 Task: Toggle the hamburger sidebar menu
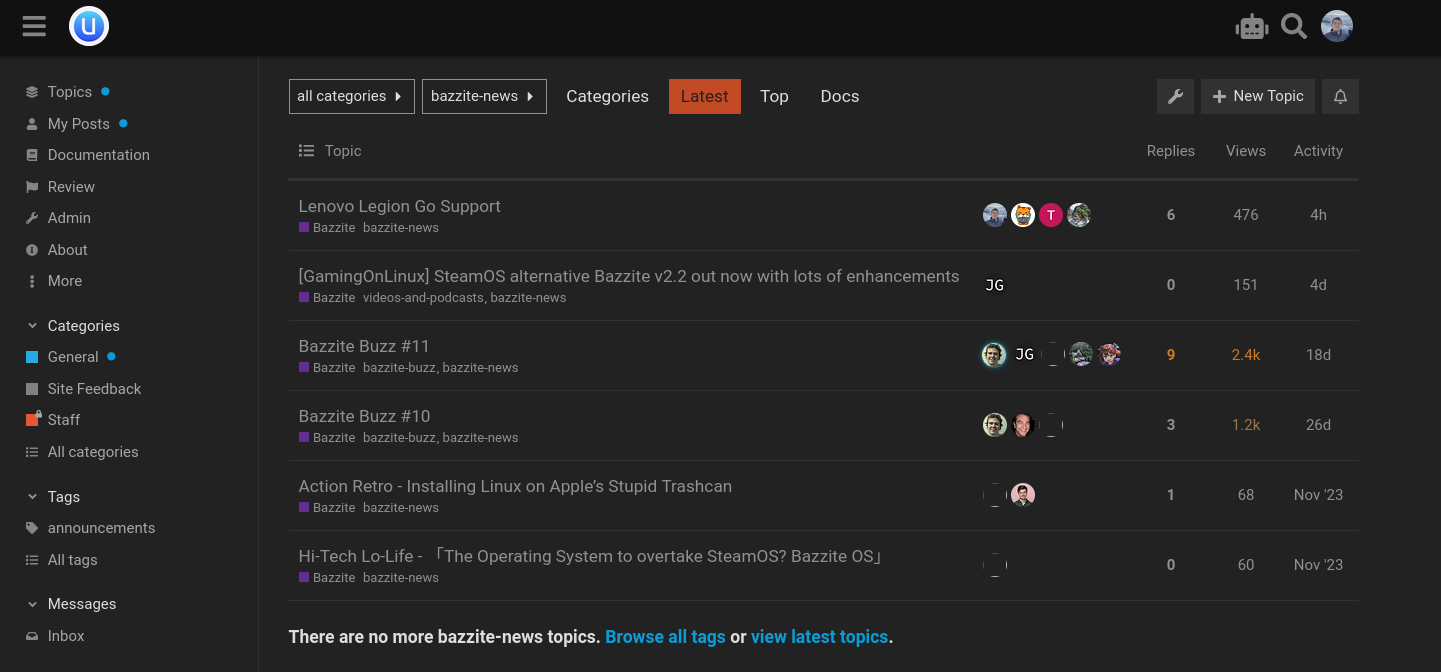pos(34,26)
